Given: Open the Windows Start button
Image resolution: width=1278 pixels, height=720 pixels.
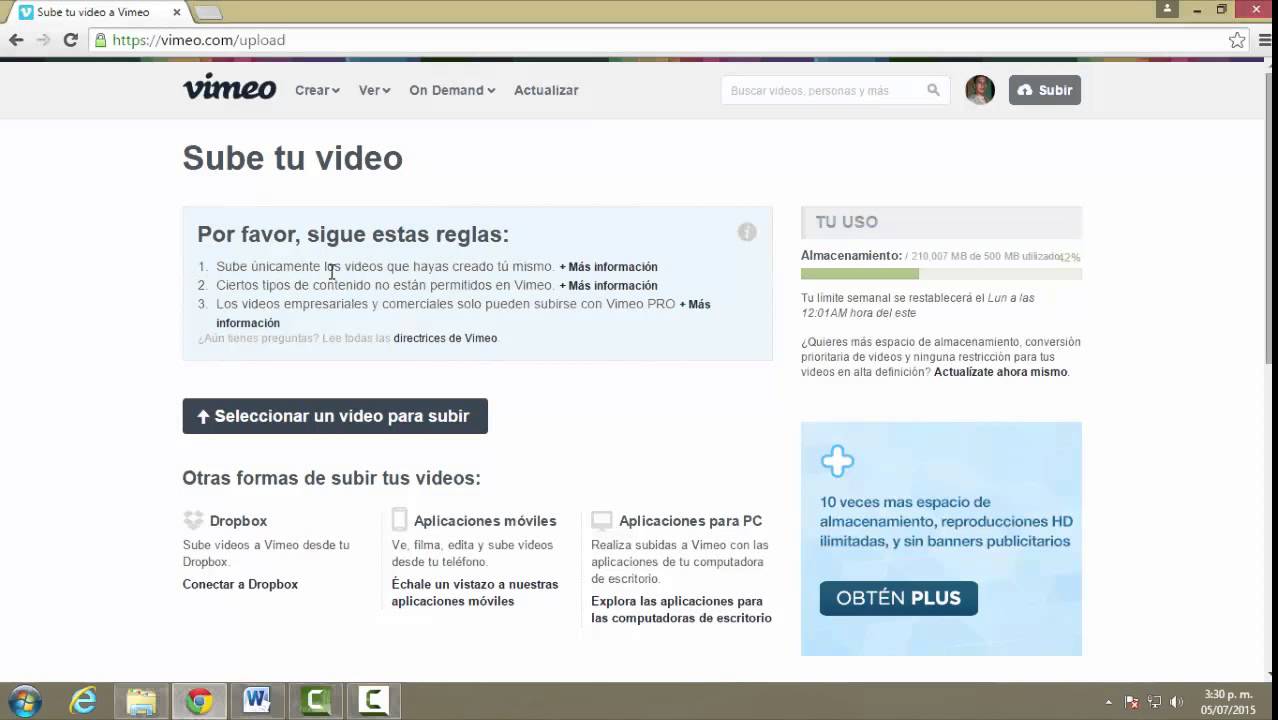Looking at the screenshot, I should (x=25, y=701).
